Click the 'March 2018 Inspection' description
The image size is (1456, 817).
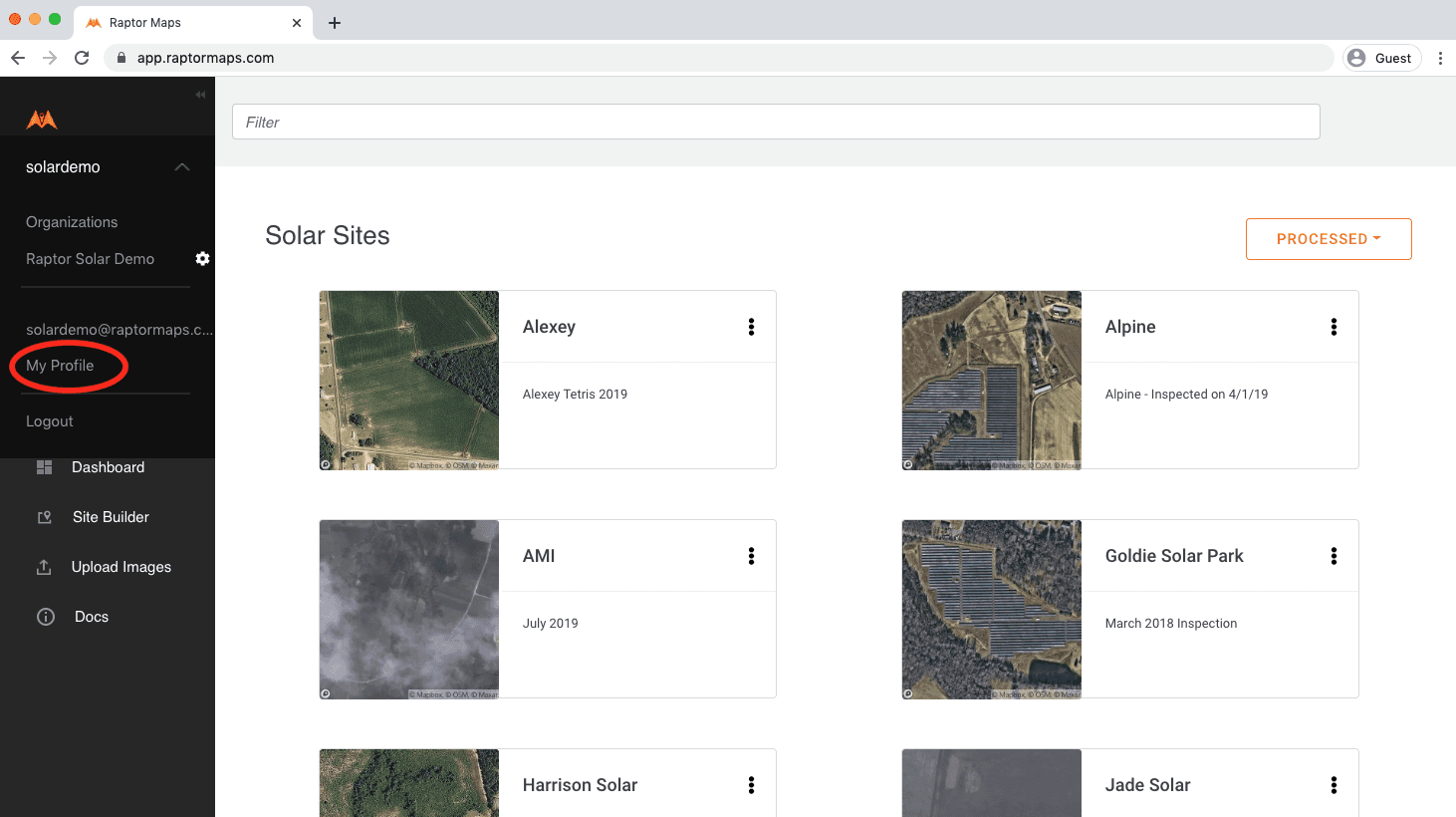pyautogui.click(x=1171, y=624)
